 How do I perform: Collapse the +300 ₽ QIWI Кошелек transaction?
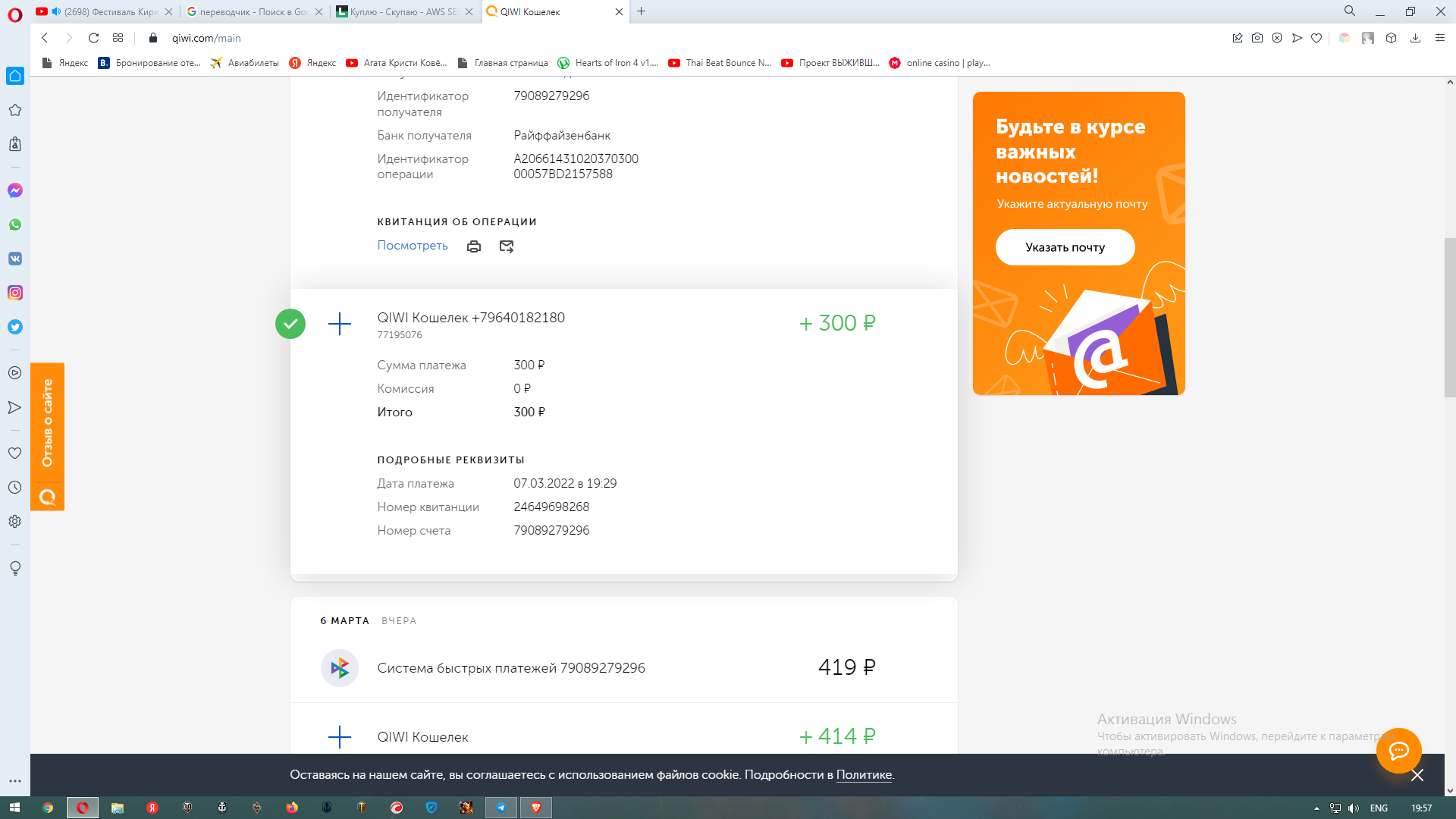[x=623, y=324]
